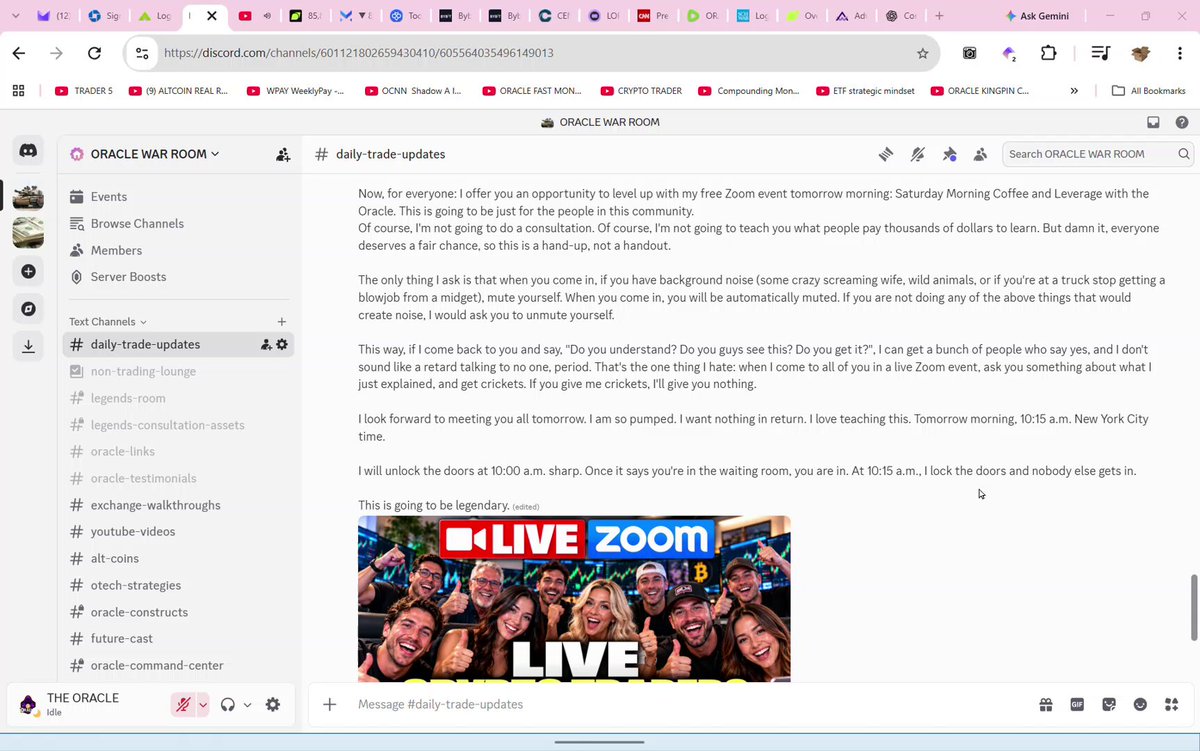
Task: Open the Events page
Action: coord(180,197)
